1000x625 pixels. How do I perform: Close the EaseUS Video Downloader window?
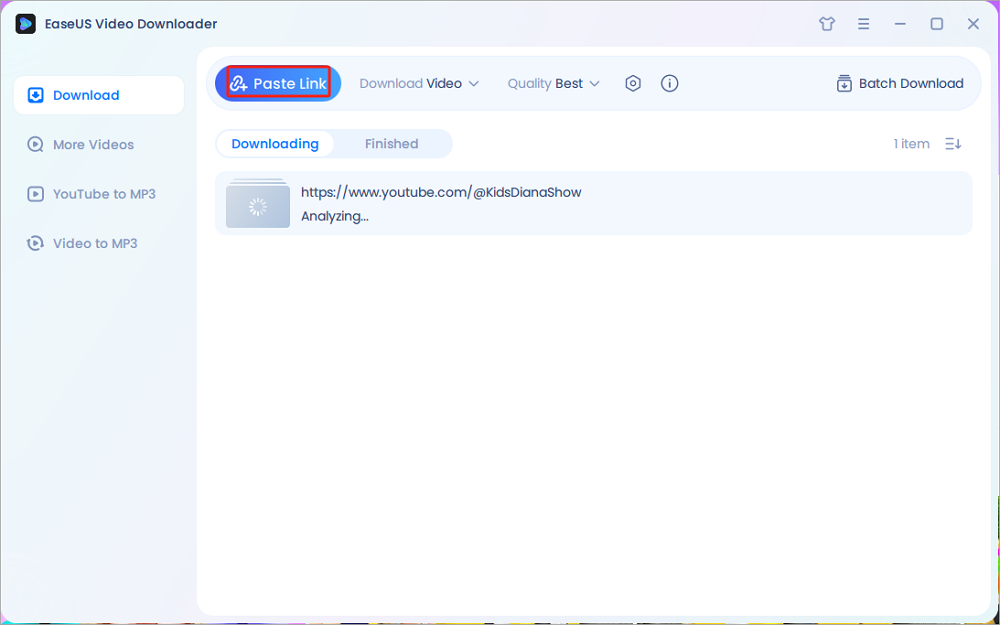[x=973, y=24]
